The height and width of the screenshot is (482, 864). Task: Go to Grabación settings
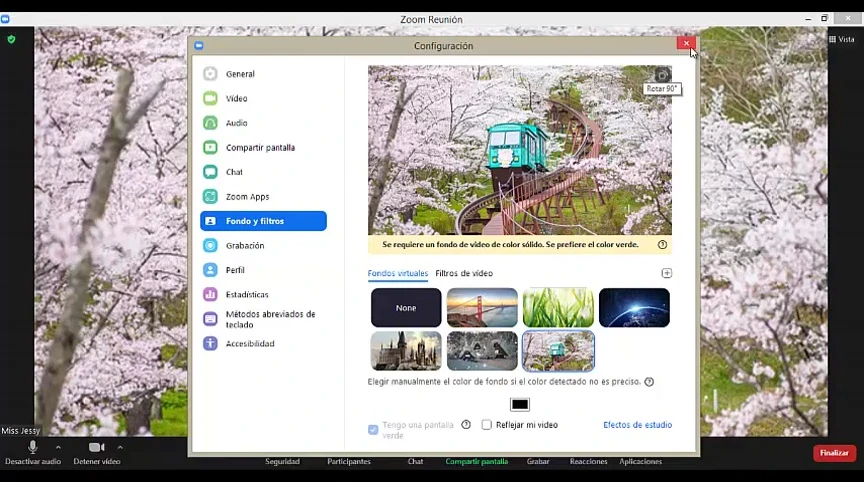click(245, 246)
